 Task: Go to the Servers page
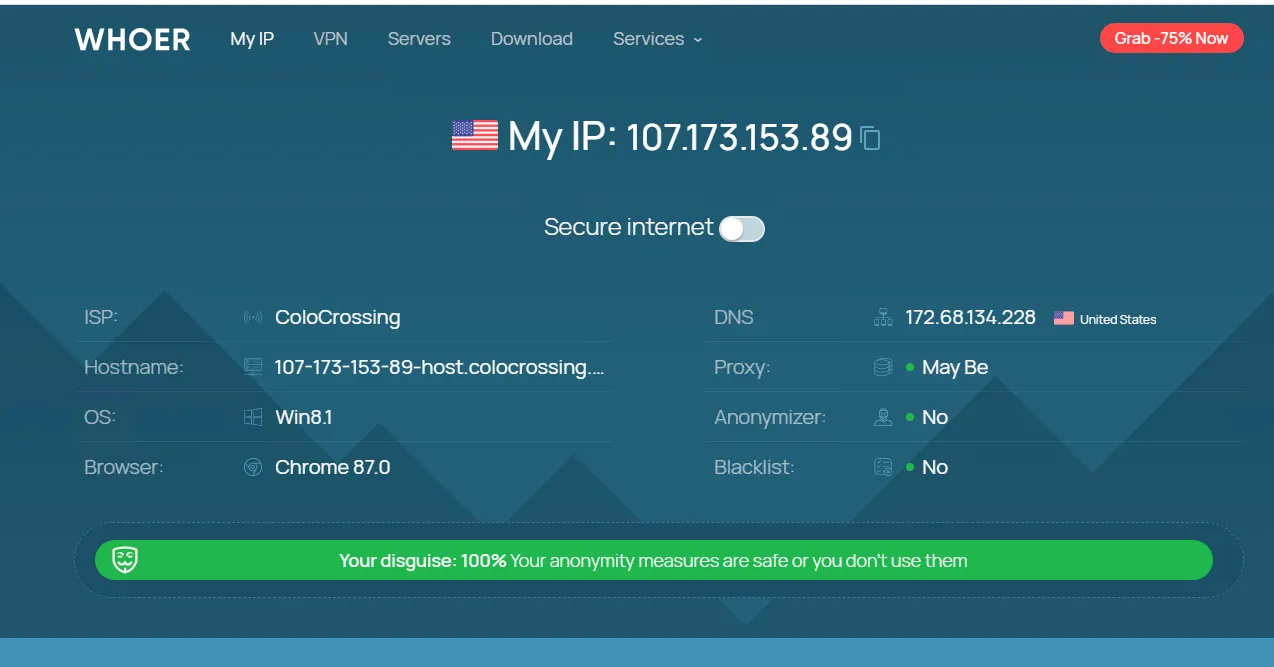[x=419, y=39]
